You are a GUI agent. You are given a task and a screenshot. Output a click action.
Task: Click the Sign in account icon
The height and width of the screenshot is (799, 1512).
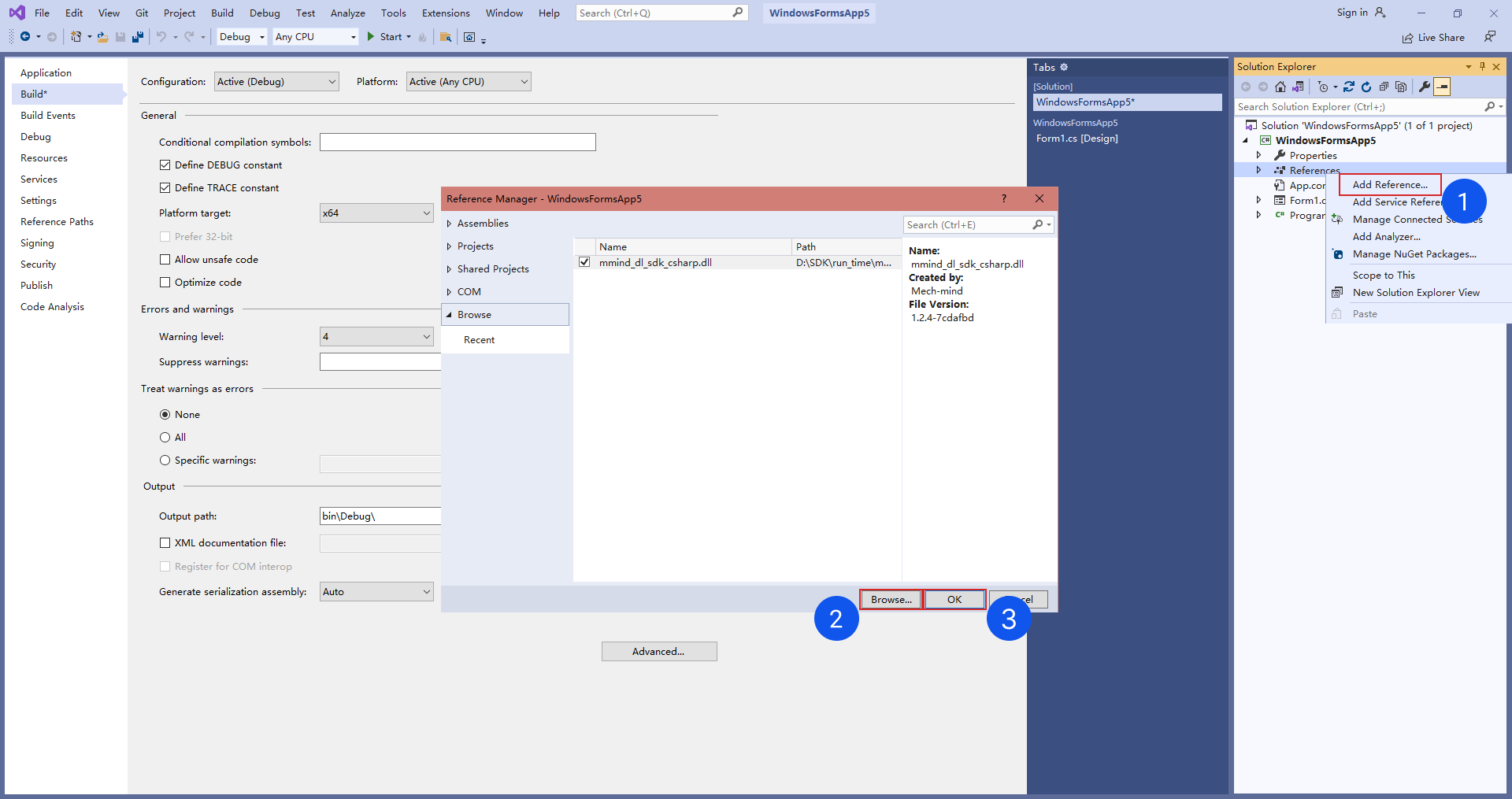(1380, 13)
